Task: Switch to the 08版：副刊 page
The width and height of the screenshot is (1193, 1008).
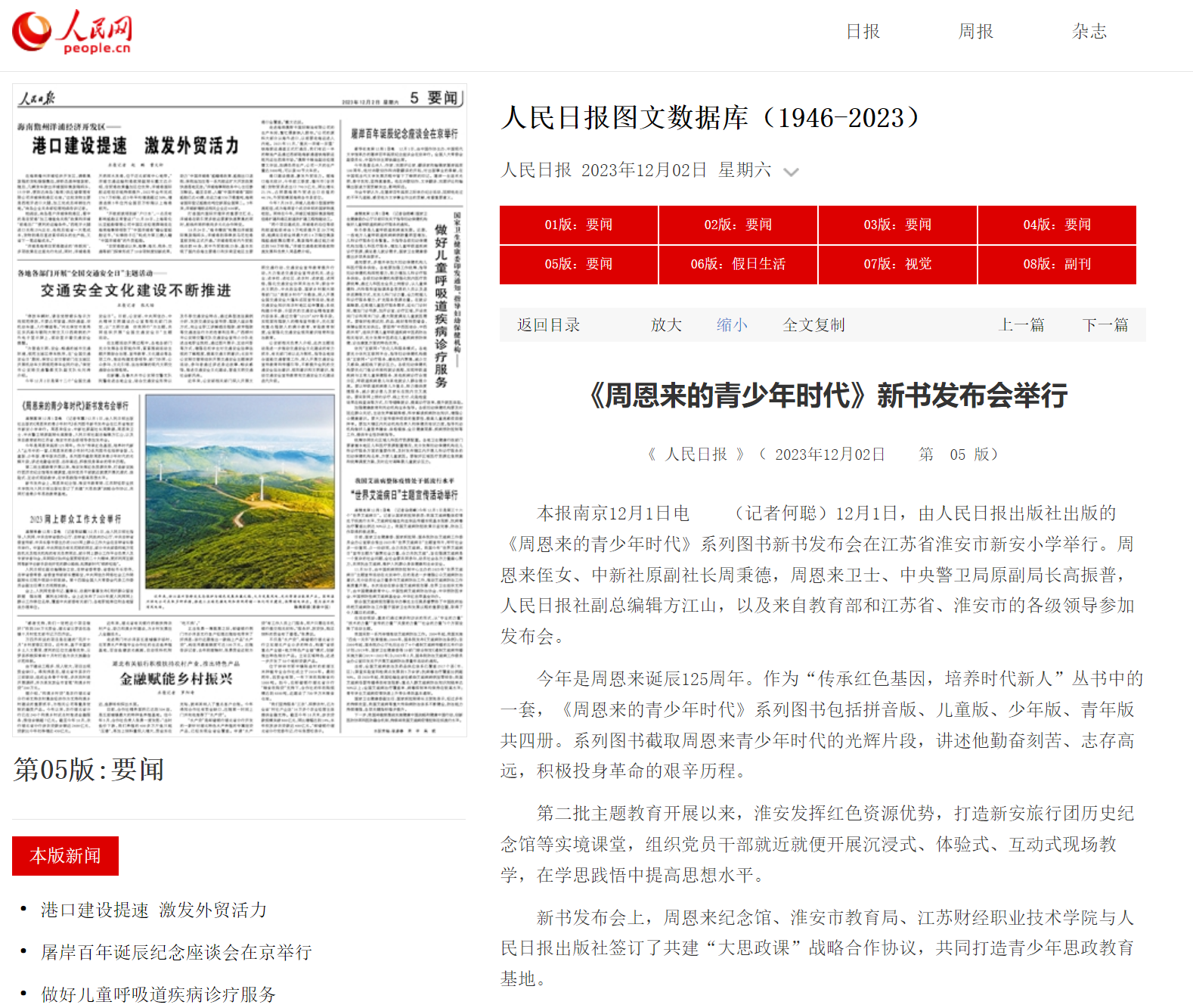Action: click(1057, 264)
